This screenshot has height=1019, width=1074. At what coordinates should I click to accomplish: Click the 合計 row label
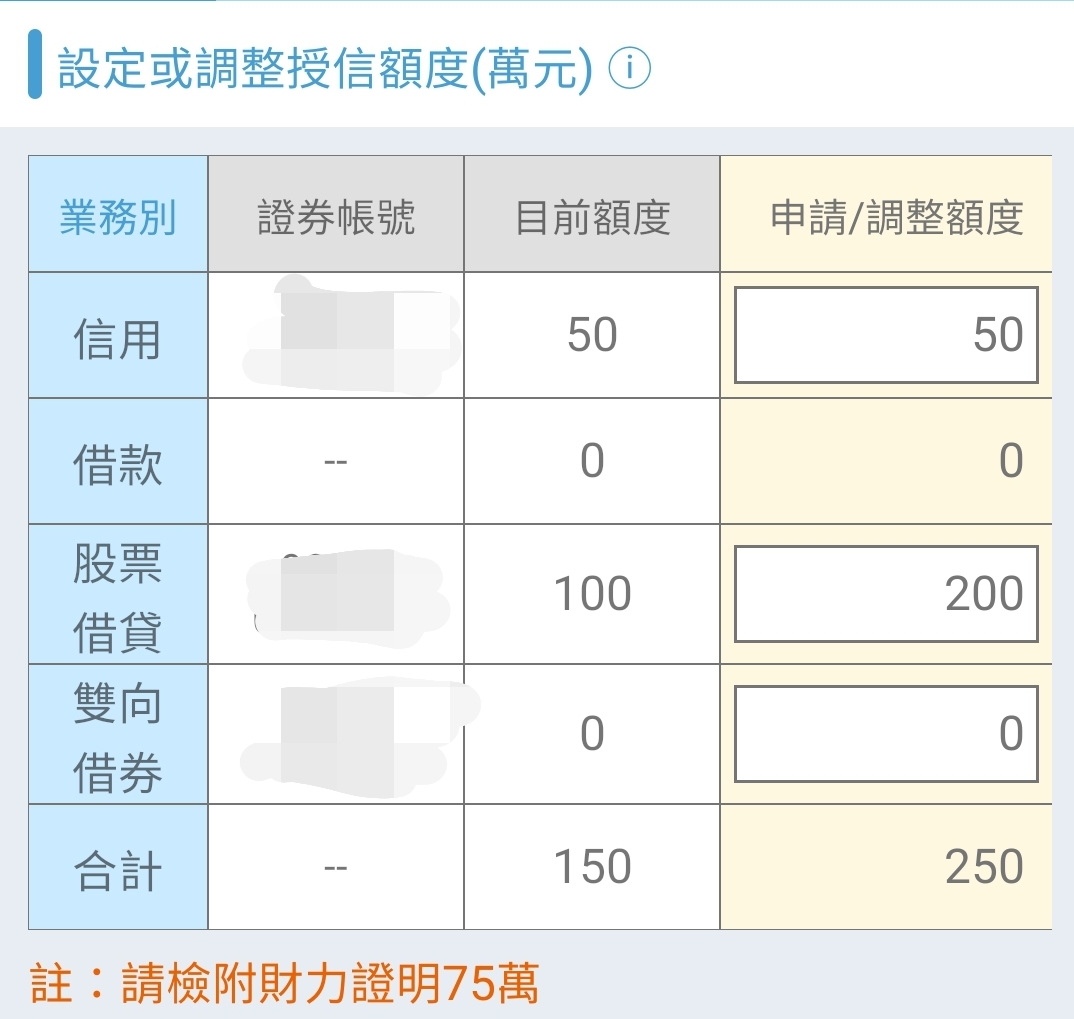coord(117,864)
